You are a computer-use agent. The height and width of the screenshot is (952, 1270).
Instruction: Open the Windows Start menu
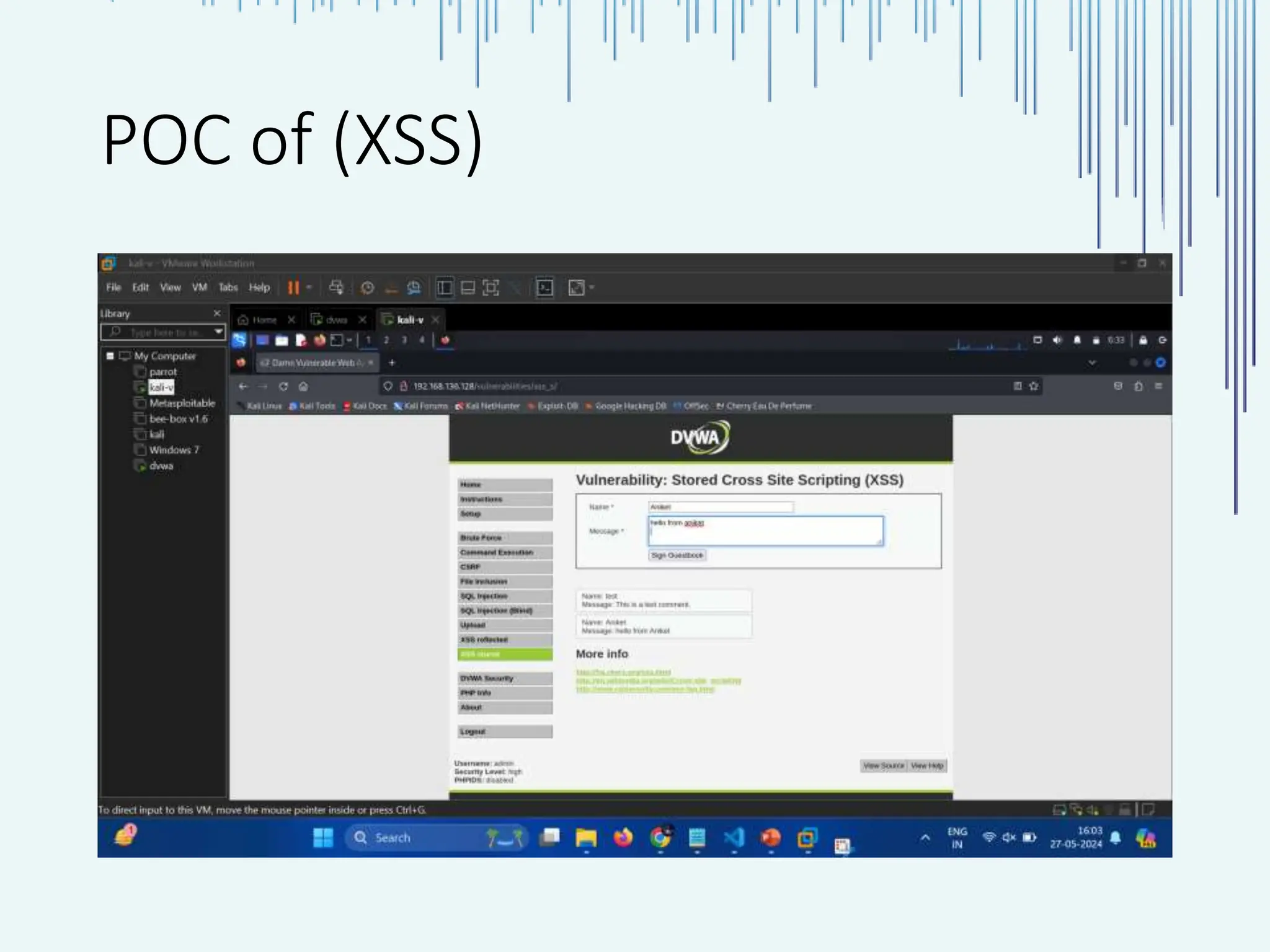point(323,838)
